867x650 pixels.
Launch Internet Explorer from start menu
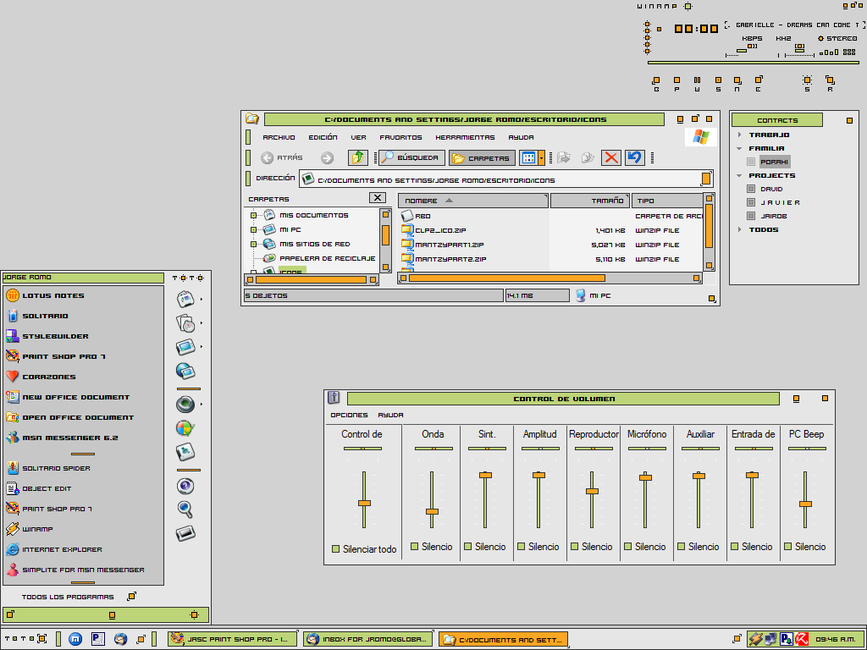54,549
